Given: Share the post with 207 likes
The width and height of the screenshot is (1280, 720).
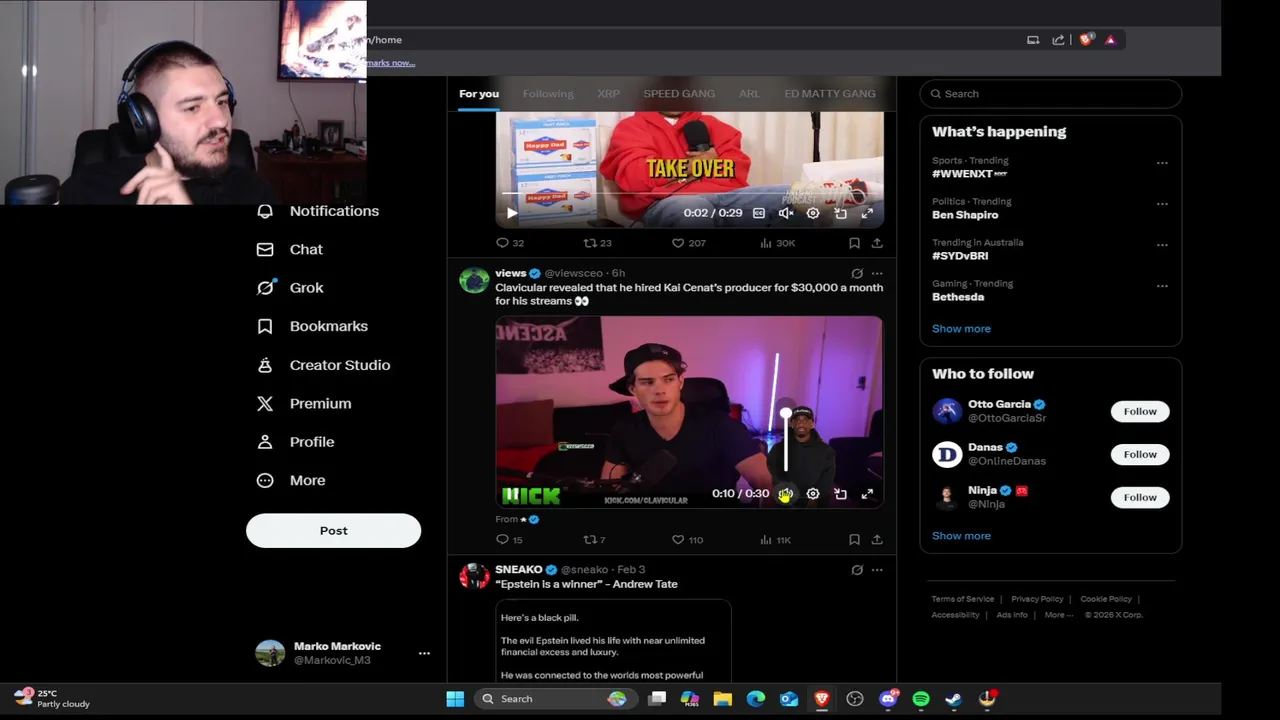Looking at the screenshot, I should (877, 243).
